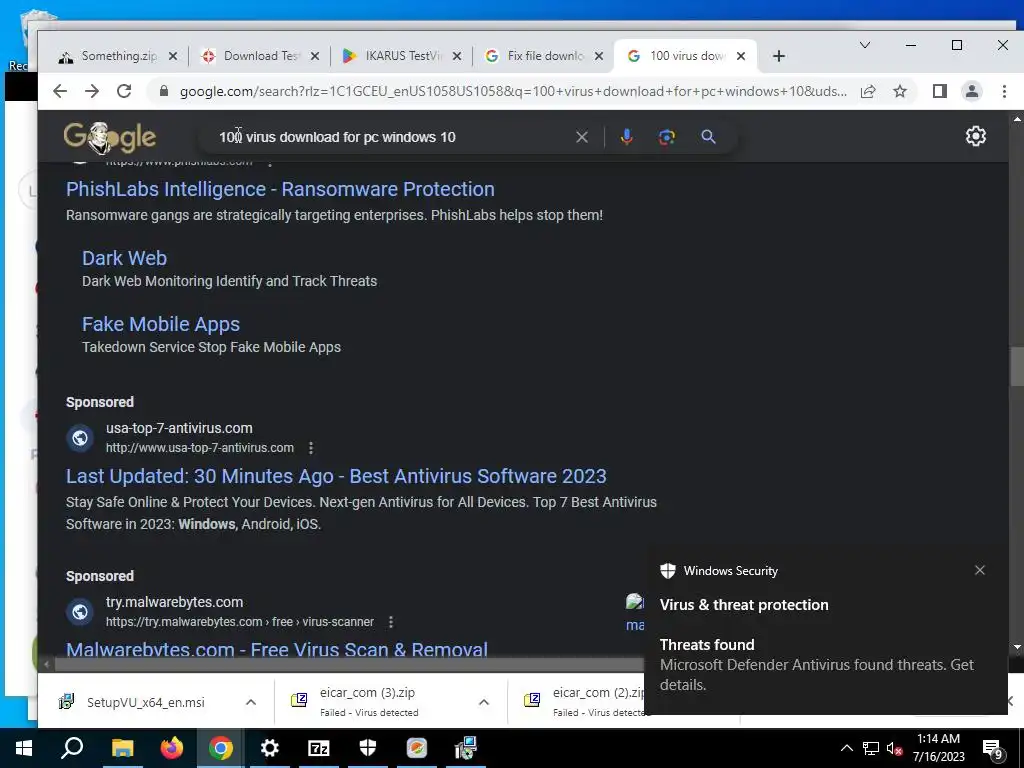
Task: Open File Explorer from the taskbar
Action: pos(122,748)
